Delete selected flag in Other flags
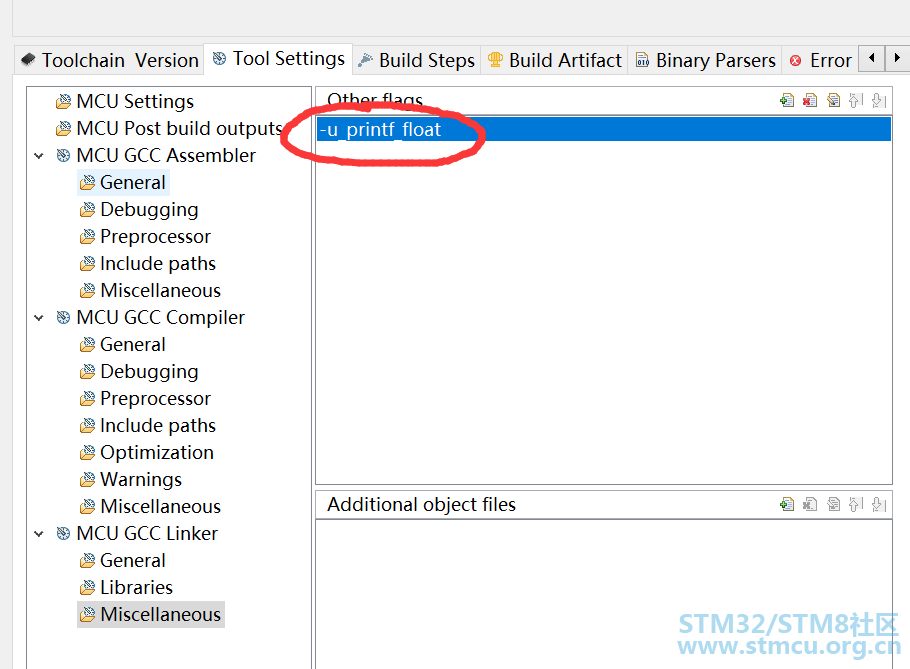The image size is (910, 669). click(810, 100)
